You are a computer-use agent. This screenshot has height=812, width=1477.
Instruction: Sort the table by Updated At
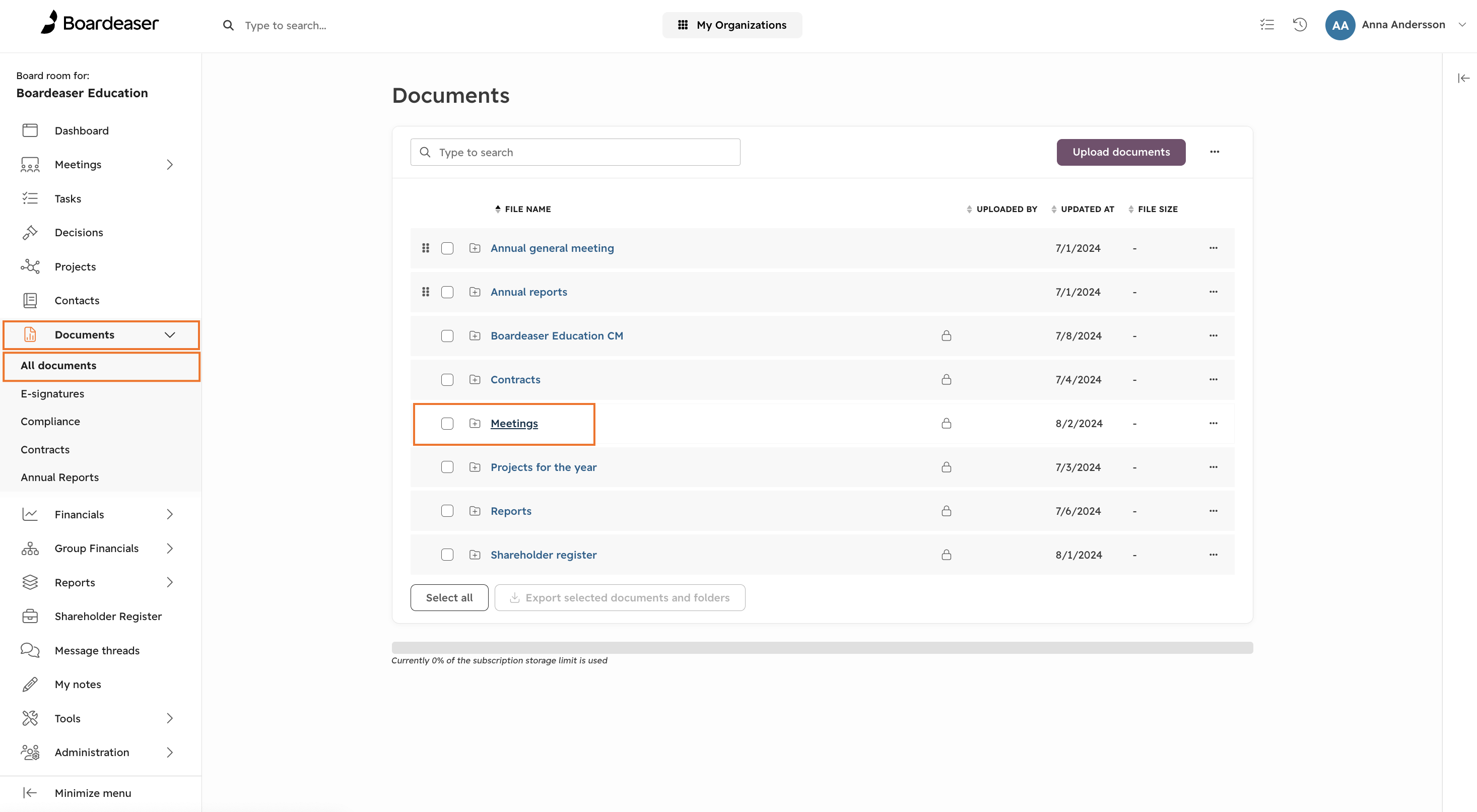pyautogui.click(x=1083, y=210)
